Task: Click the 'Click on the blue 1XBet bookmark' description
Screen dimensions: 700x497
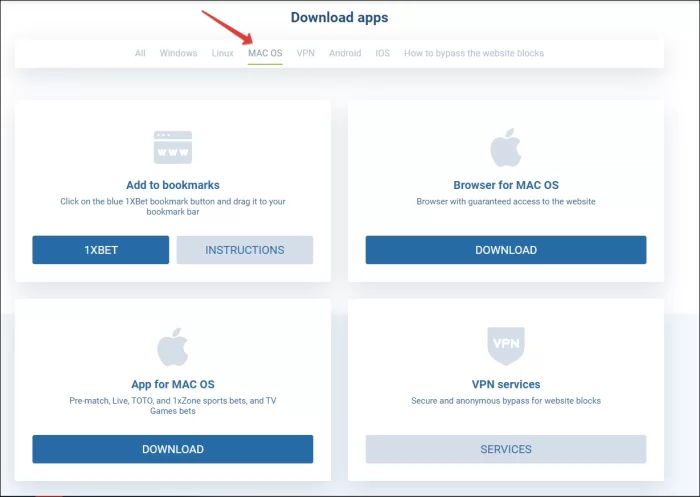Action: [173, 206]
